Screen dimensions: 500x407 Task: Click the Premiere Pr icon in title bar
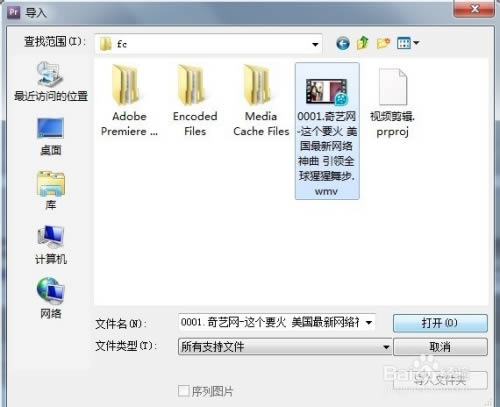coord(14,12)
